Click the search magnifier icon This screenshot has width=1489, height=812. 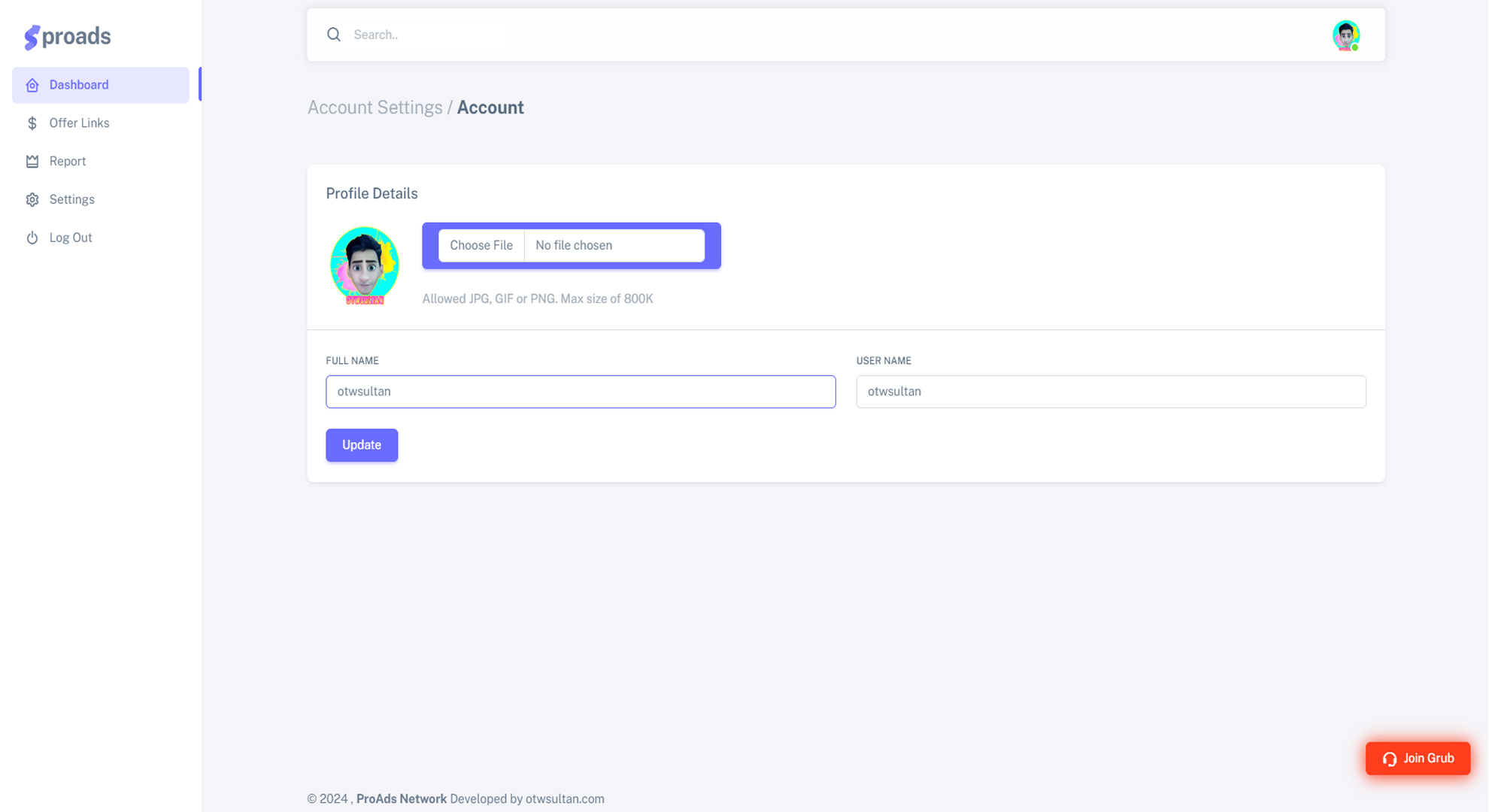[334, 35]
